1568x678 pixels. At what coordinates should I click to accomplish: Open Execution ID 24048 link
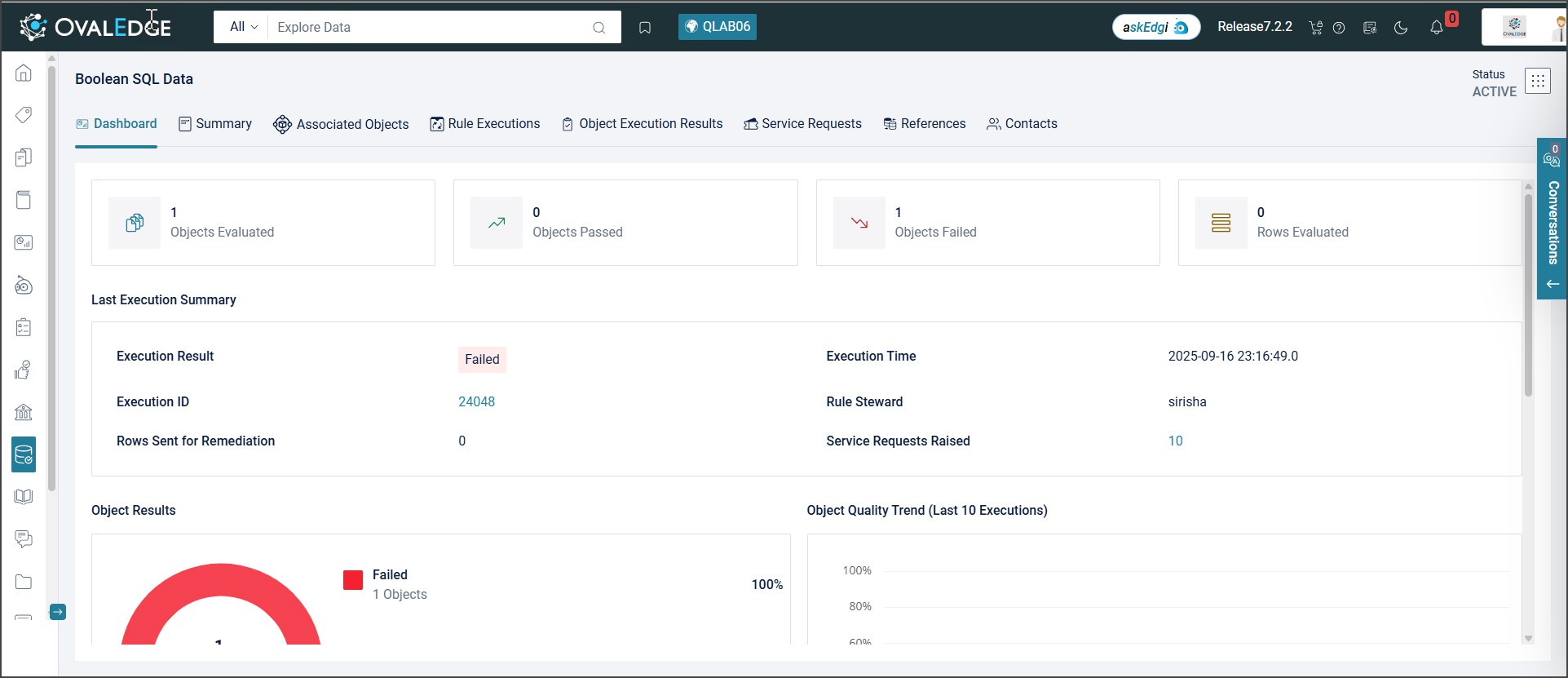tap(476, 401)
